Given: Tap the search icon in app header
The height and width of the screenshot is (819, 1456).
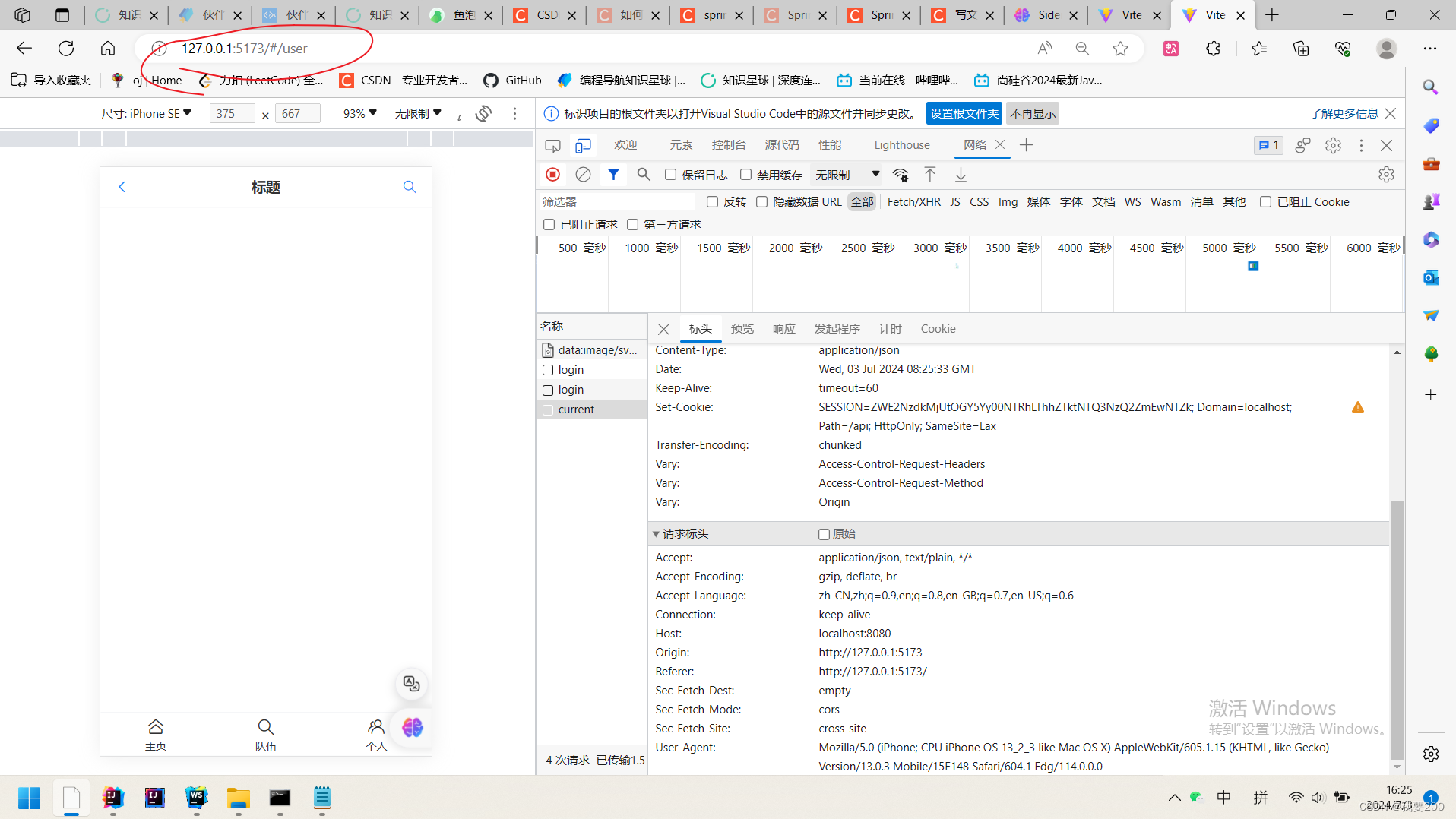Looking at the screenshot, I should (x=410, y=187).
